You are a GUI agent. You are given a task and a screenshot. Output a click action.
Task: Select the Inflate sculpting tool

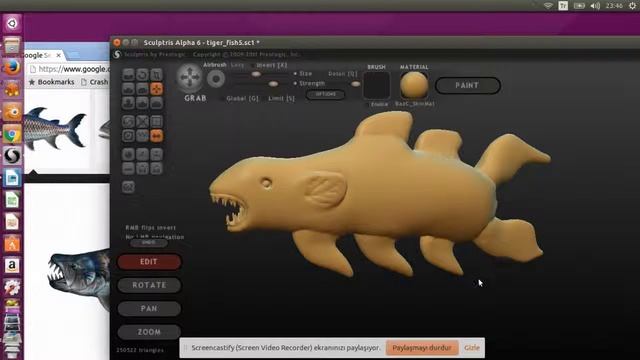point(128,103)
